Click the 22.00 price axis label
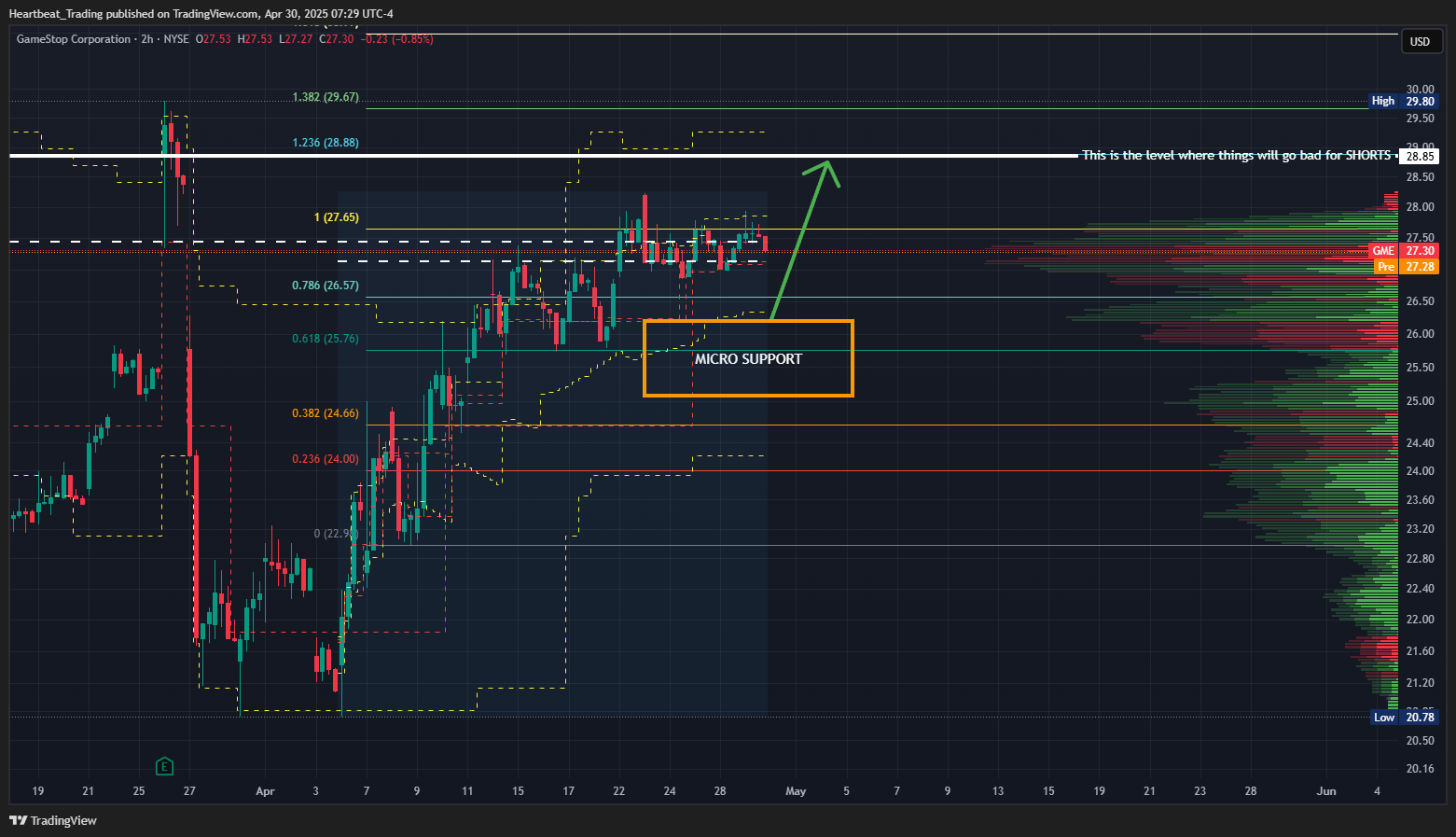 point(1421,620)
